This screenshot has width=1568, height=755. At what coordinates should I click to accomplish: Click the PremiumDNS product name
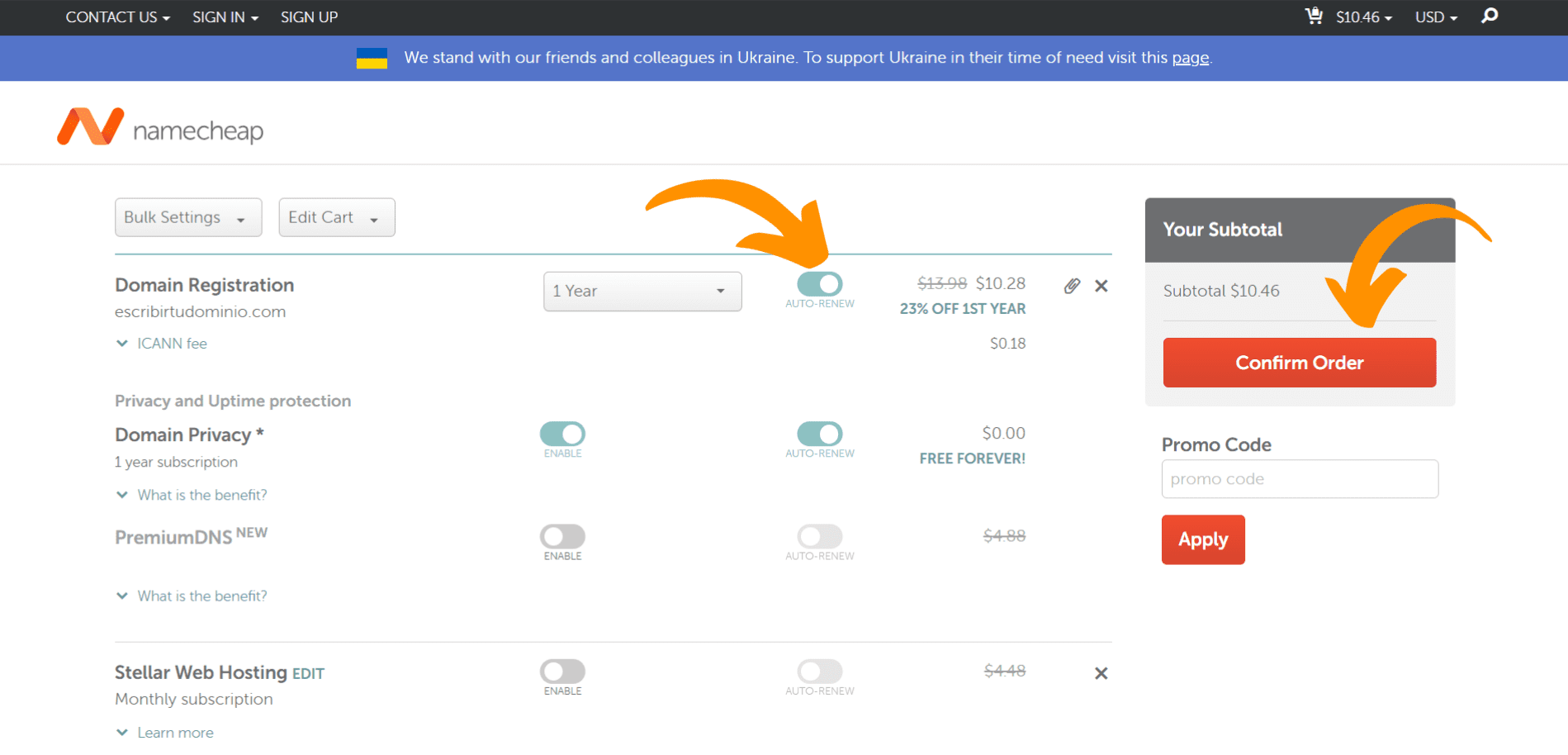click(173, 538)
